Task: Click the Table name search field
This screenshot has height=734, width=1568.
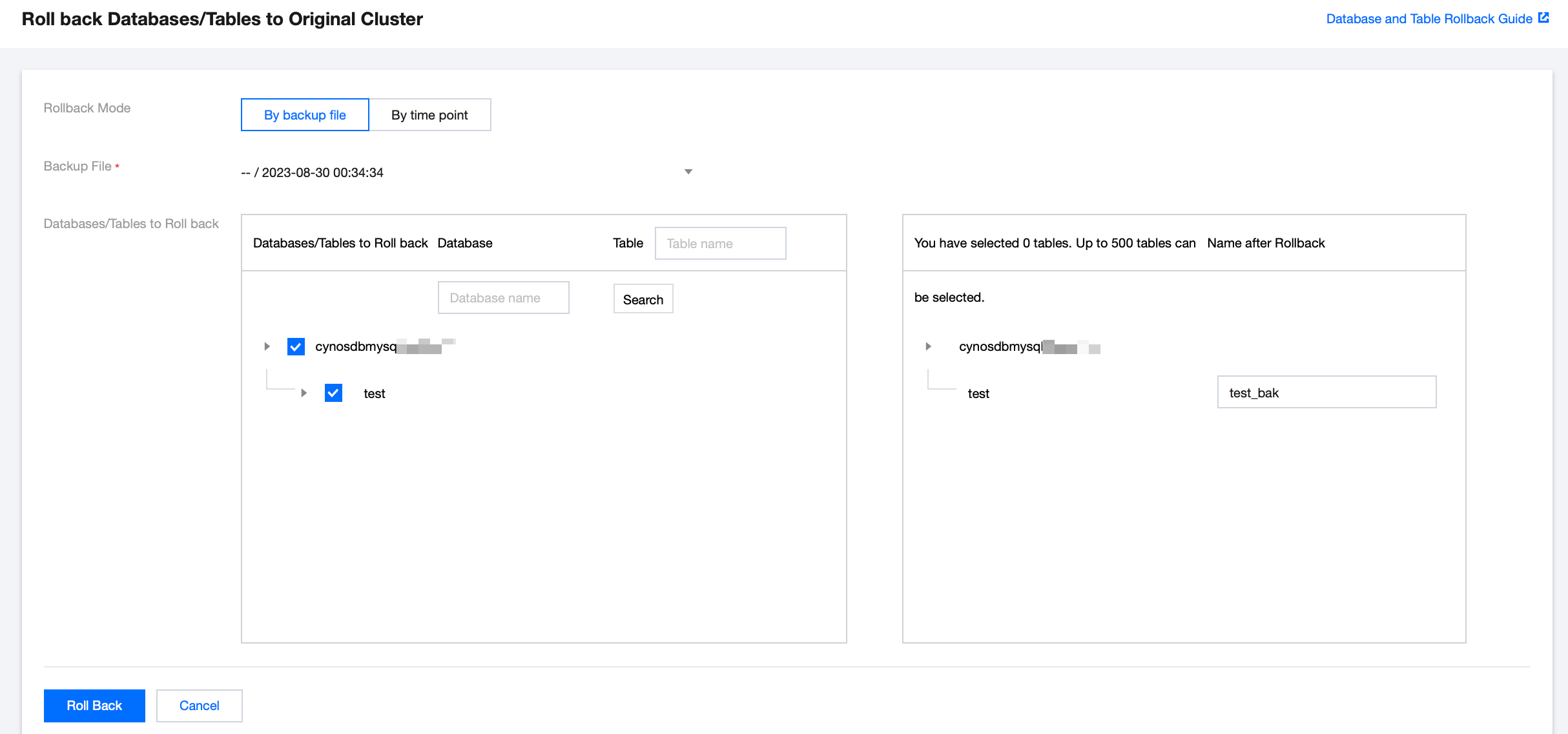Action: tap(720, 244)
